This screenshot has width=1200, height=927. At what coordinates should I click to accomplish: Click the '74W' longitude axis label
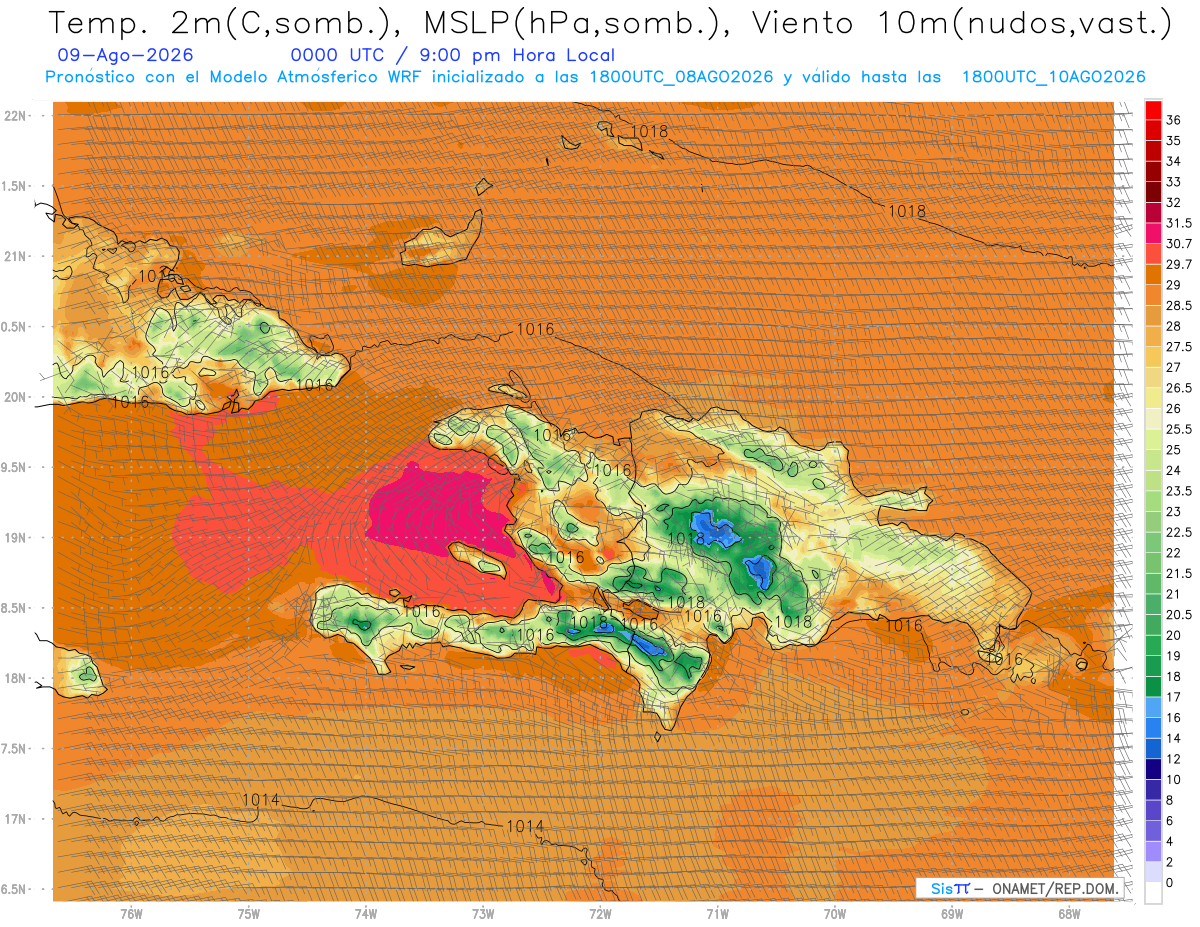click(366, 914)
